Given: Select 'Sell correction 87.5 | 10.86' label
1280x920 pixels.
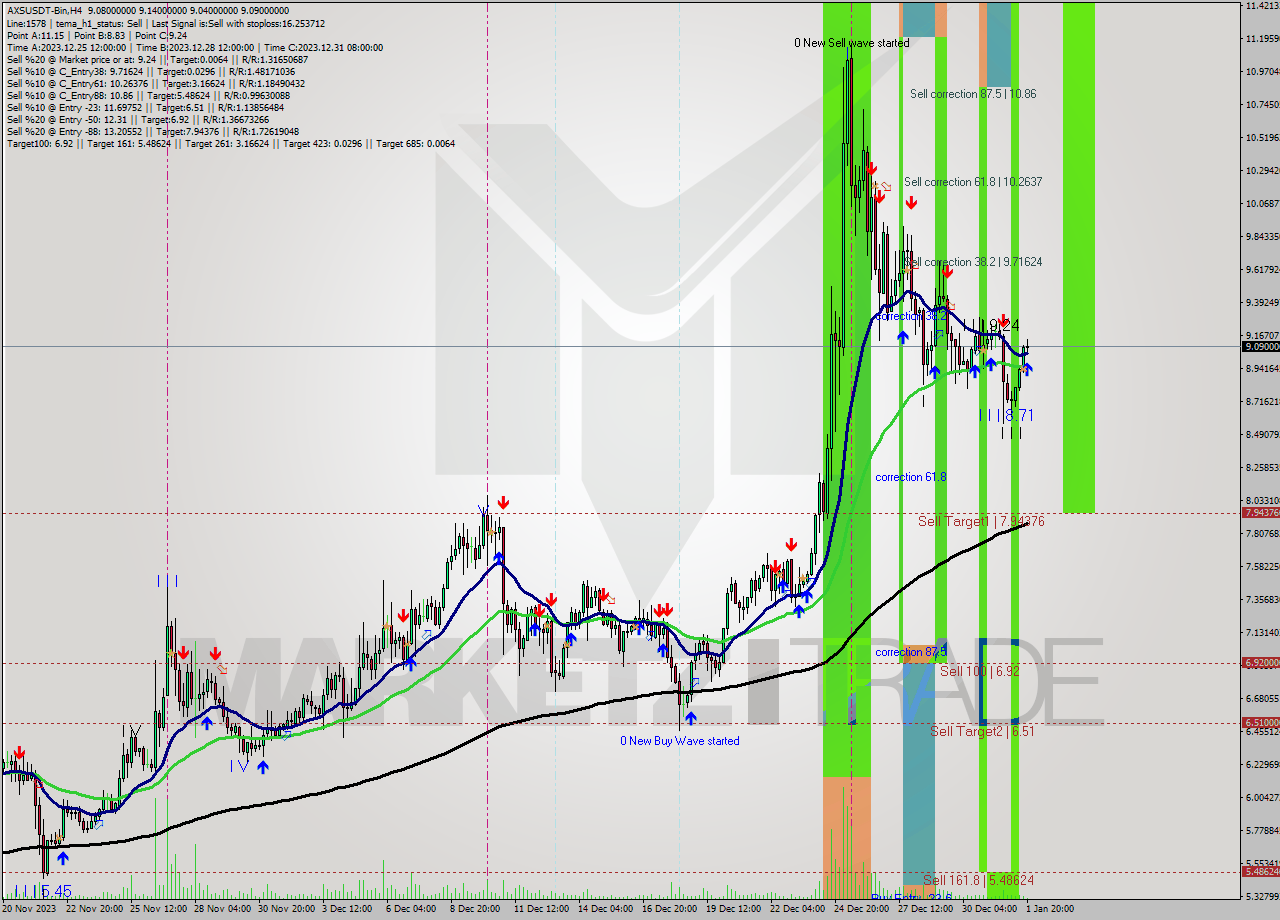Looking at the screenshot, I should point(973,94).
